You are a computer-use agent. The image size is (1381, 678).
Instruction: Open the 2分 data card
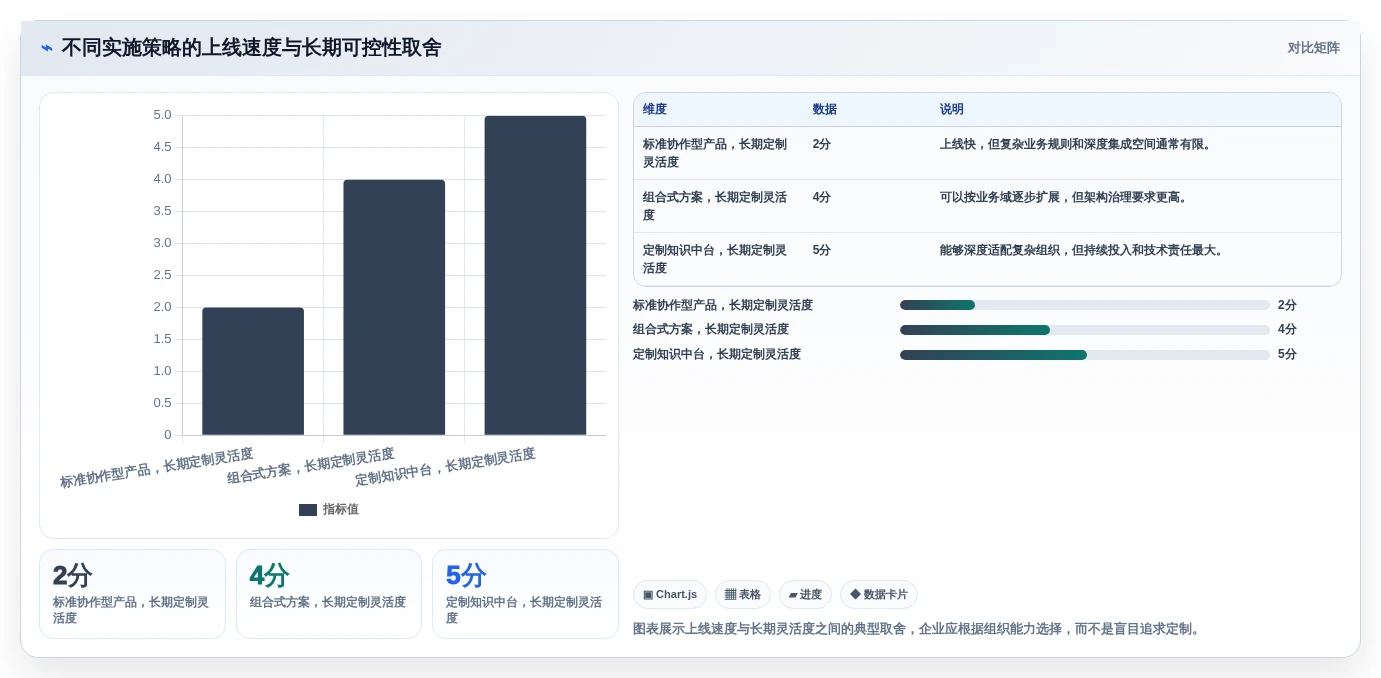pyautogui.click(x=132, y=594)
